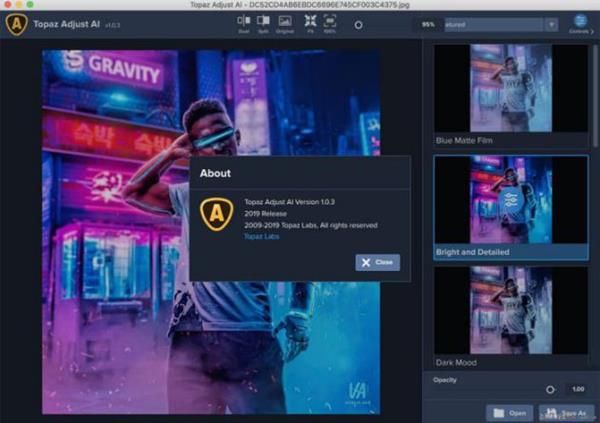This screenshot has height=423, width=600.
Task: Click the Opacity slider handle
Action: pyautogui.click(x=549, y=389)
